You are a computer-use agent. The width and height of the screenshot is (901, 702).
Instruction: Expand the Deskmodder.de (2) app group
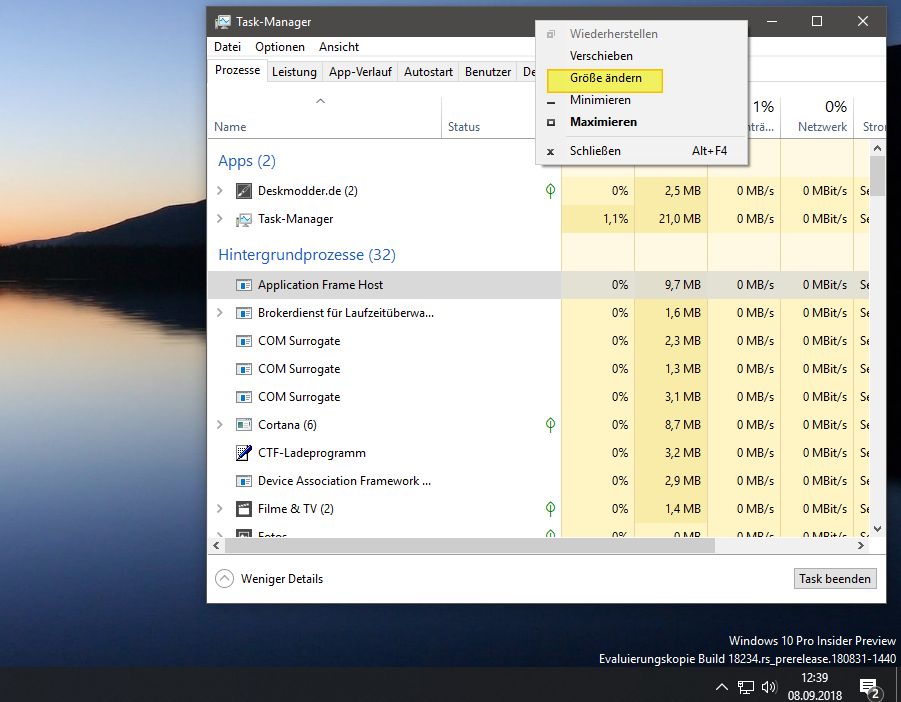pos(220,190)
